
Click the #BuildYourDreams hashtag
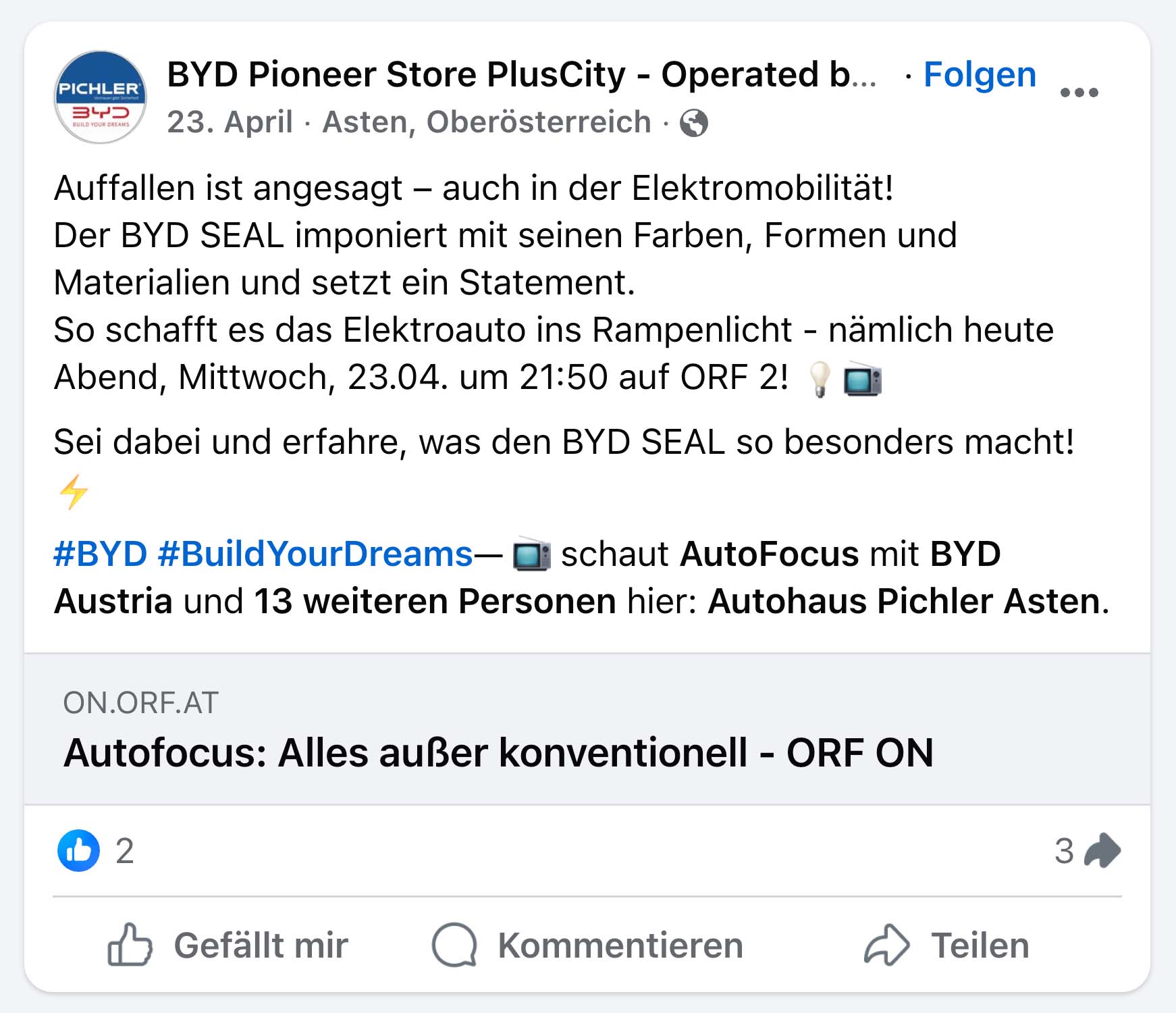(315, 554)
